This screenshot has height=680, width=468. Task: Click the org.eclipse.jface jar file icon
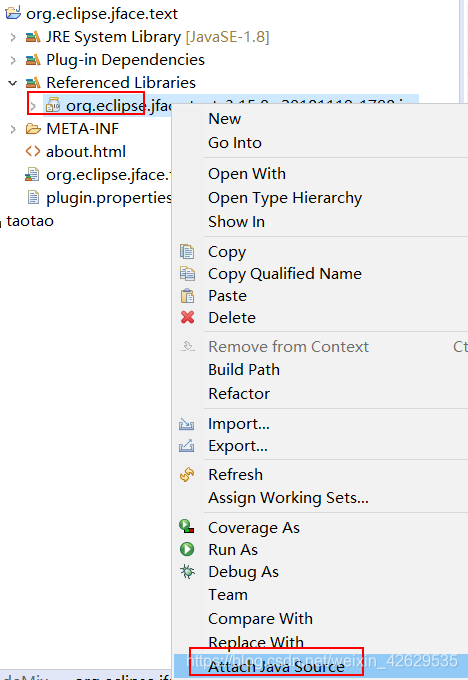53,105
